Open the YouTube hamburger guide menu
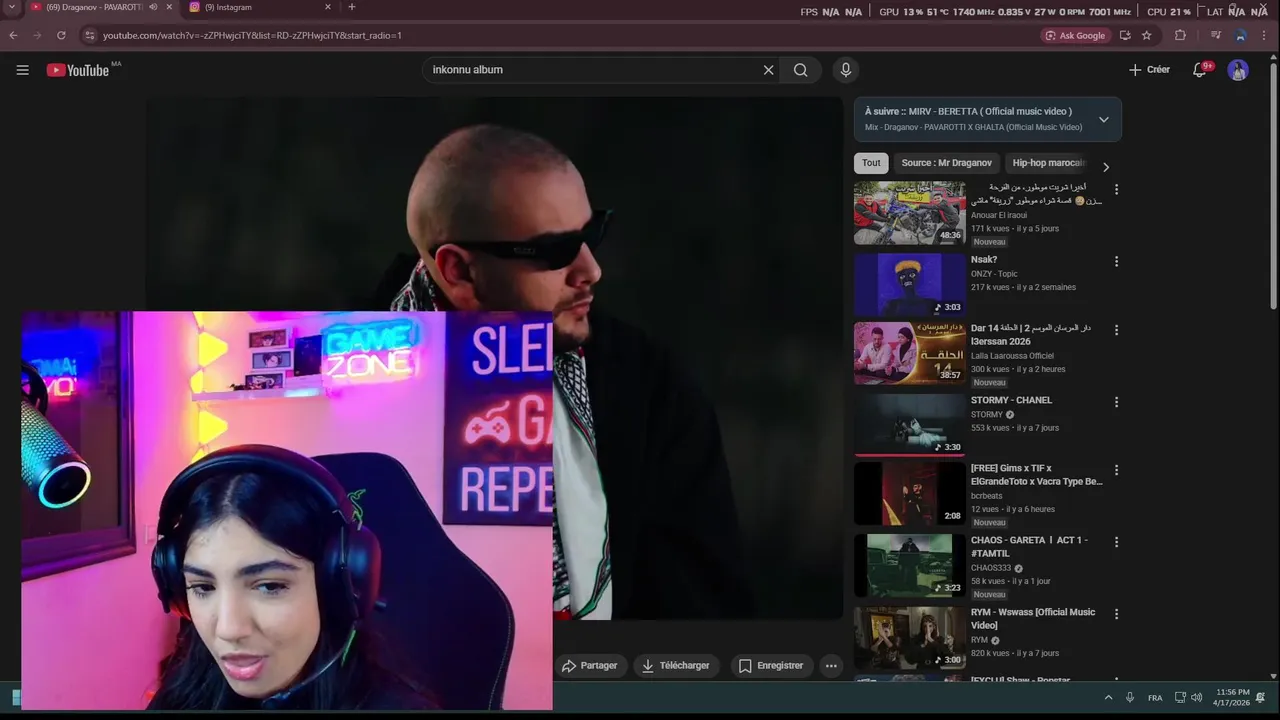Viewport: 1280px width, 720px height. point(22,70)
